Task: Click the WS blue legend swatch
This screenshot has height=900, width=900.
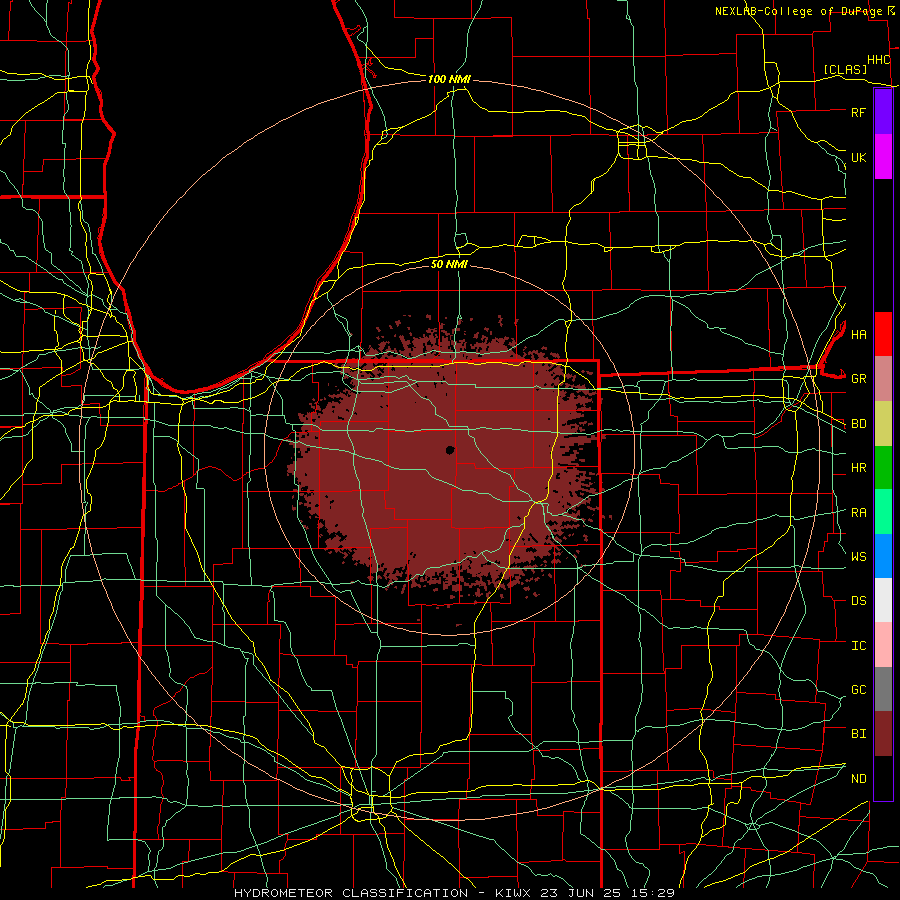Action: click(x=883, y=556)
